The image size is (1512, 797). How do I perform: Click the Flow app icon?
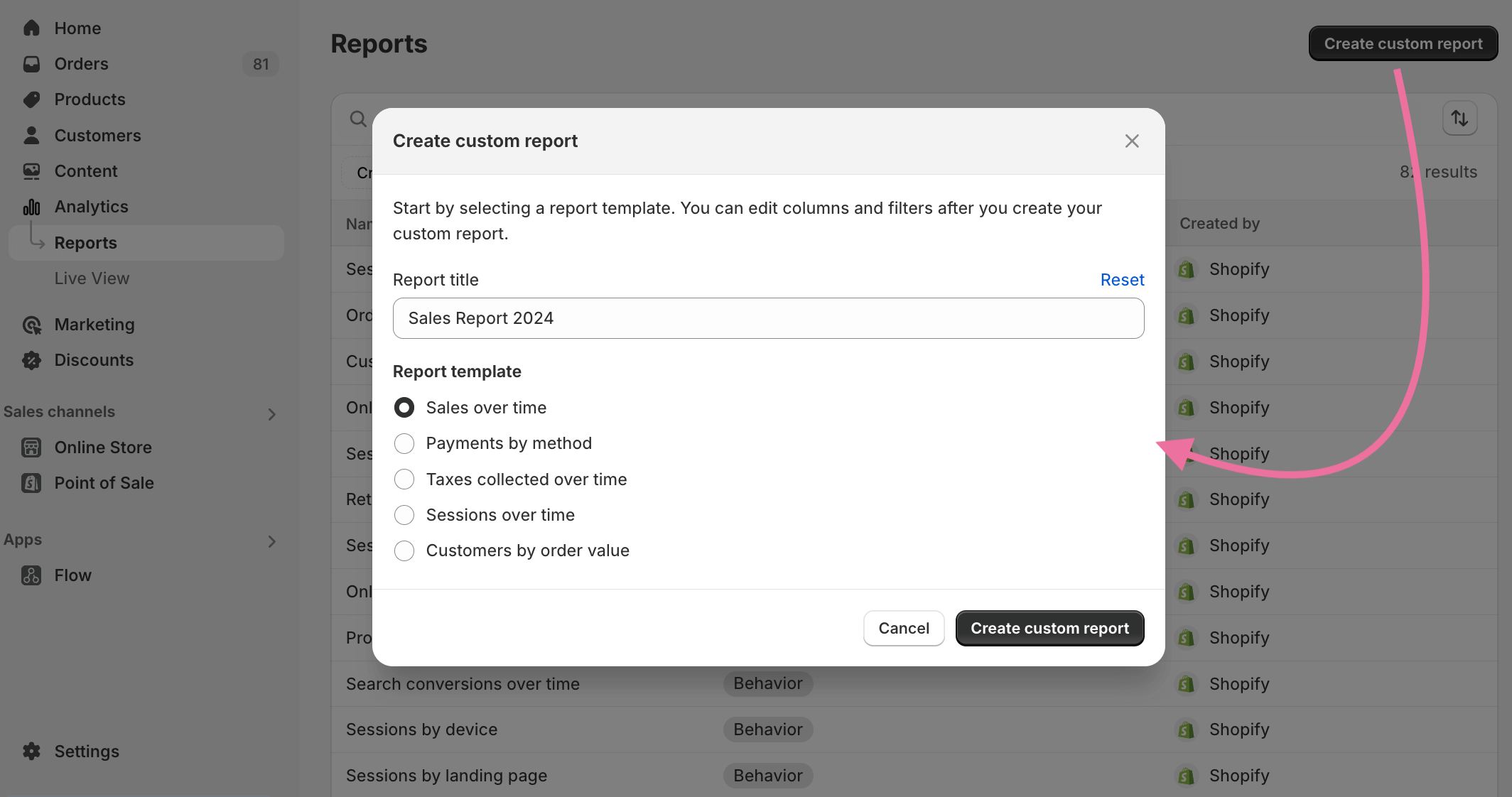click(x=31, y=575)
